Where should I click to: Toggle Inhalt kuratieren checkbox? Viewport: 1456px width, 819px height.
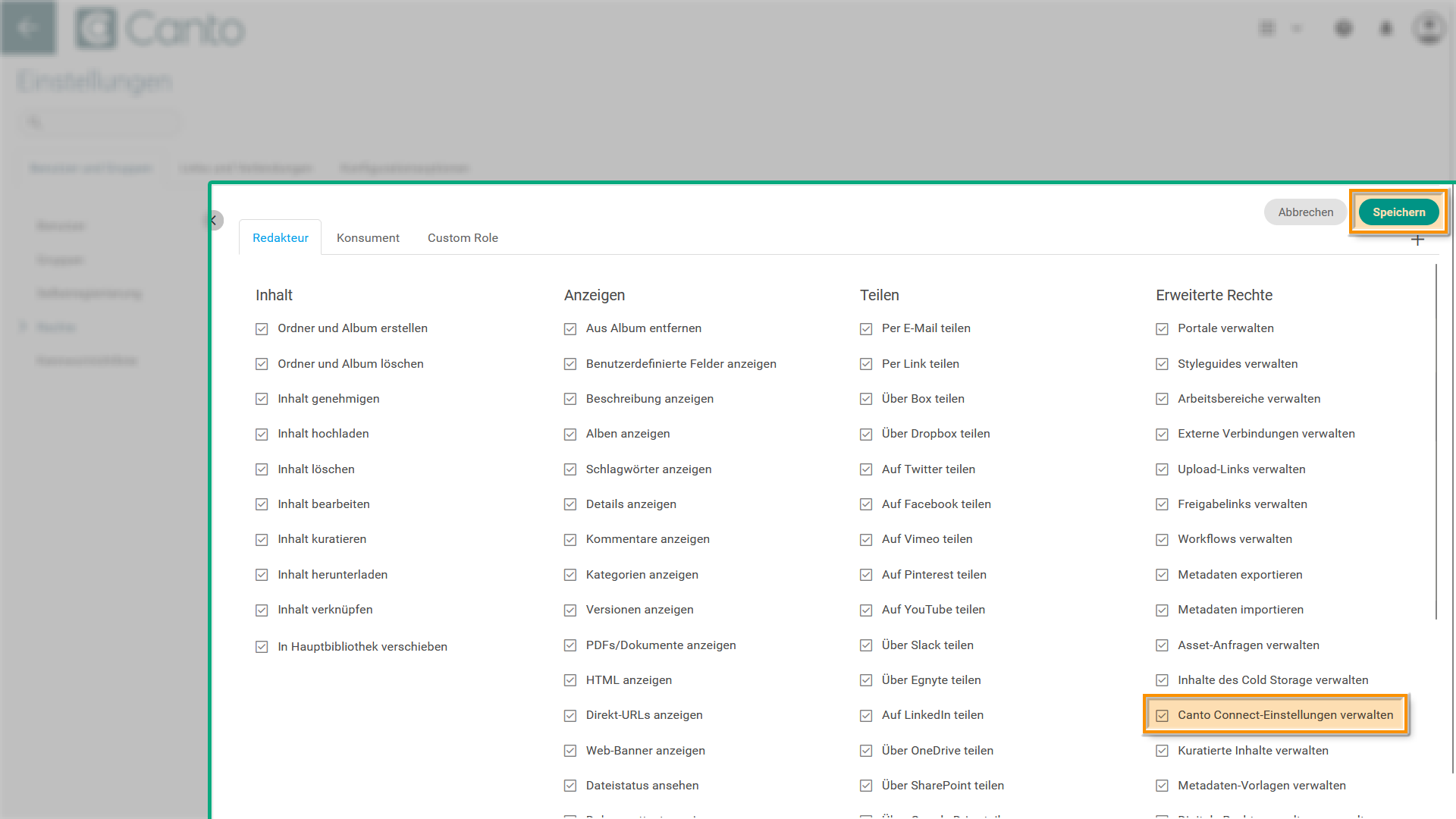click(x=262, y=540)
